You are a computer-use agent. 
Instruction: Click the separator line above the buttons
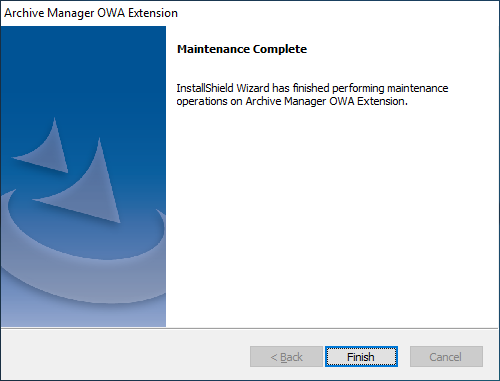click(x=250, y=328)
